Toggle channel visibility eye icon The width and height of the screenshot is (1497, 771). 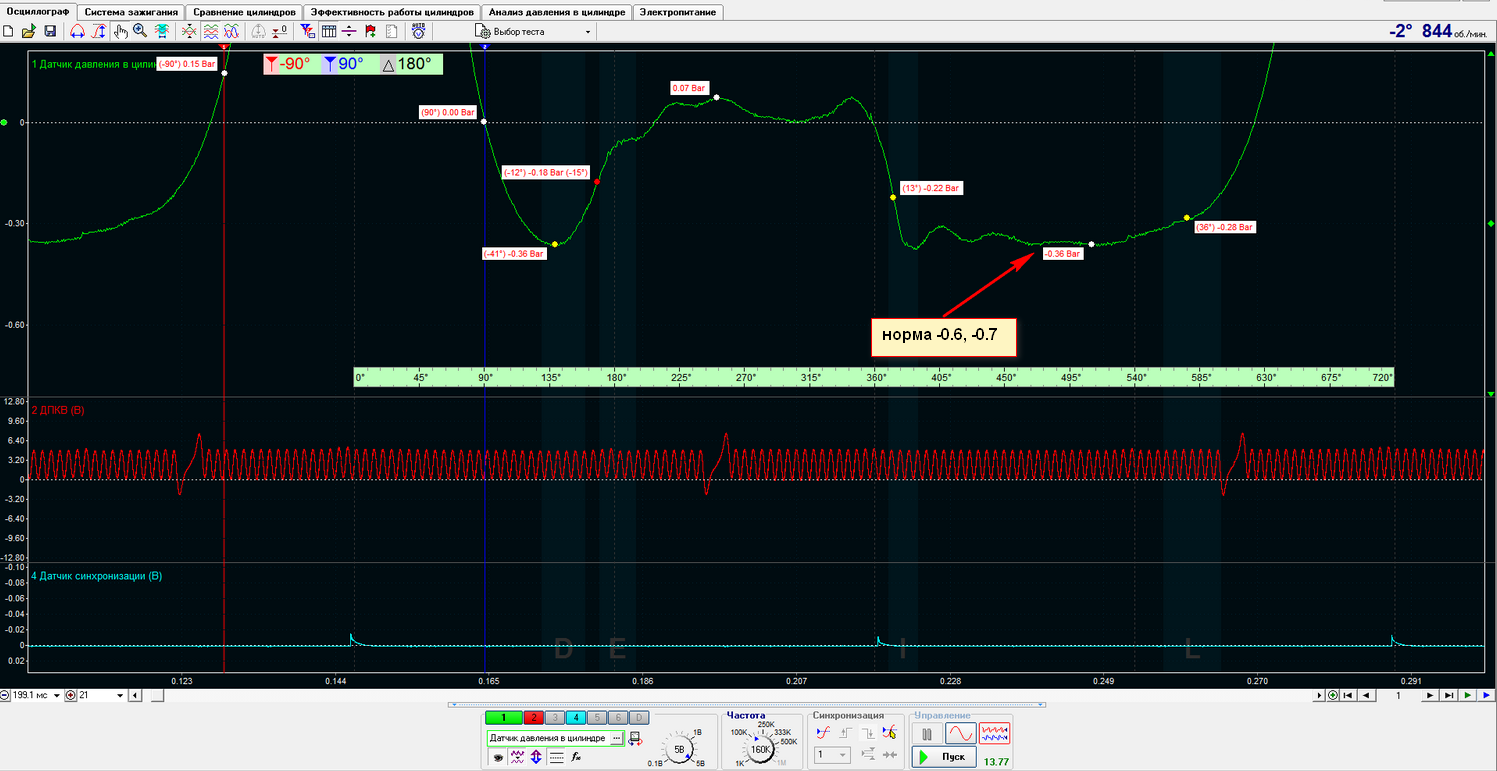point(498,757)
